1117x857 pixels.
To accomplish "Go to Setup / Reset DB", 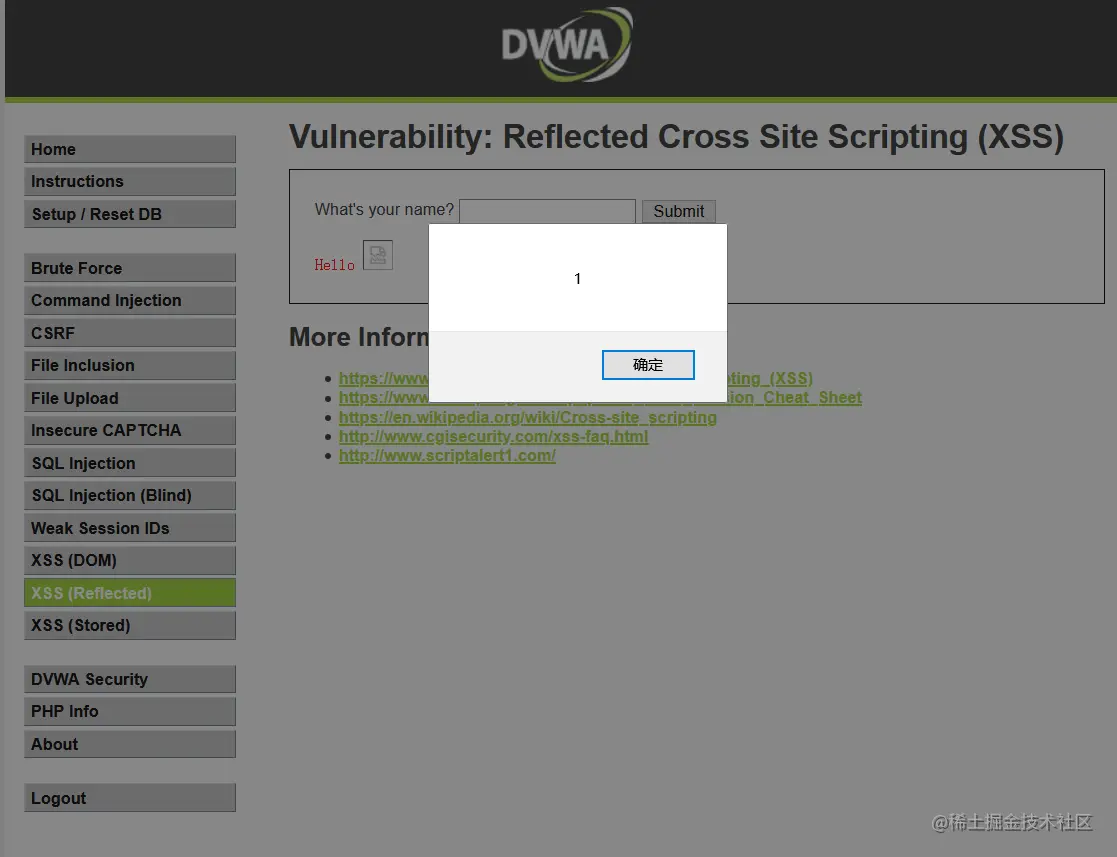I will tap(130, 214).
